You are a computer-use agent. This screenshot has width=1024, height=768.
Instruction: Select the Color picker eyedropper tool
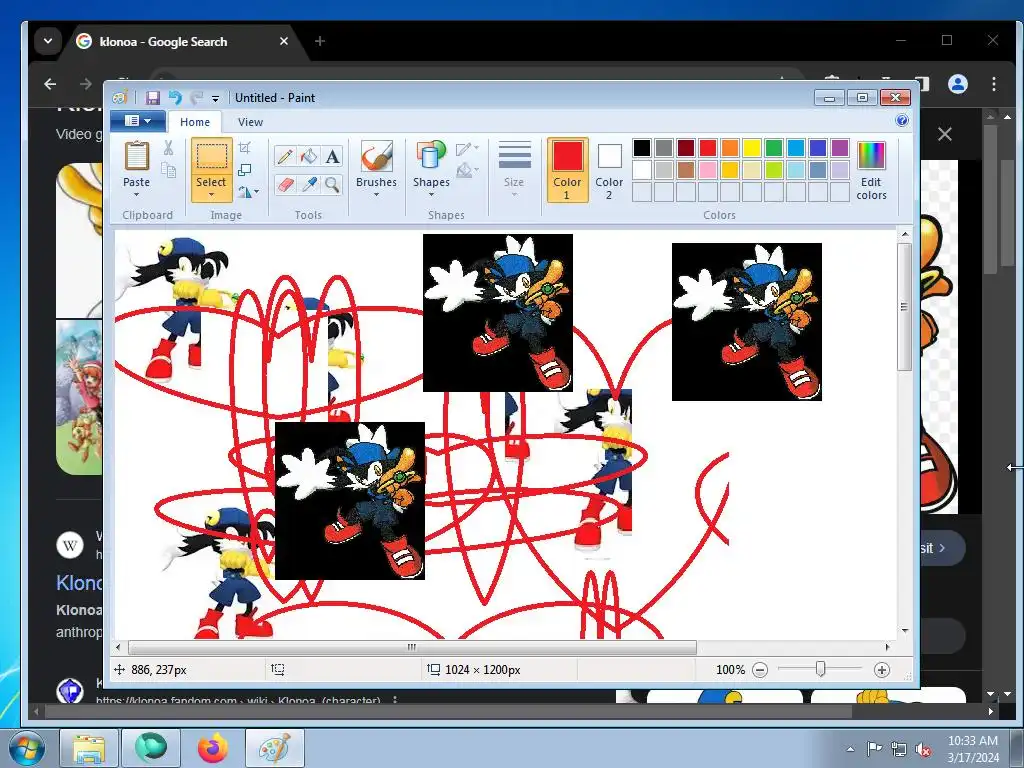click(308, 185)
